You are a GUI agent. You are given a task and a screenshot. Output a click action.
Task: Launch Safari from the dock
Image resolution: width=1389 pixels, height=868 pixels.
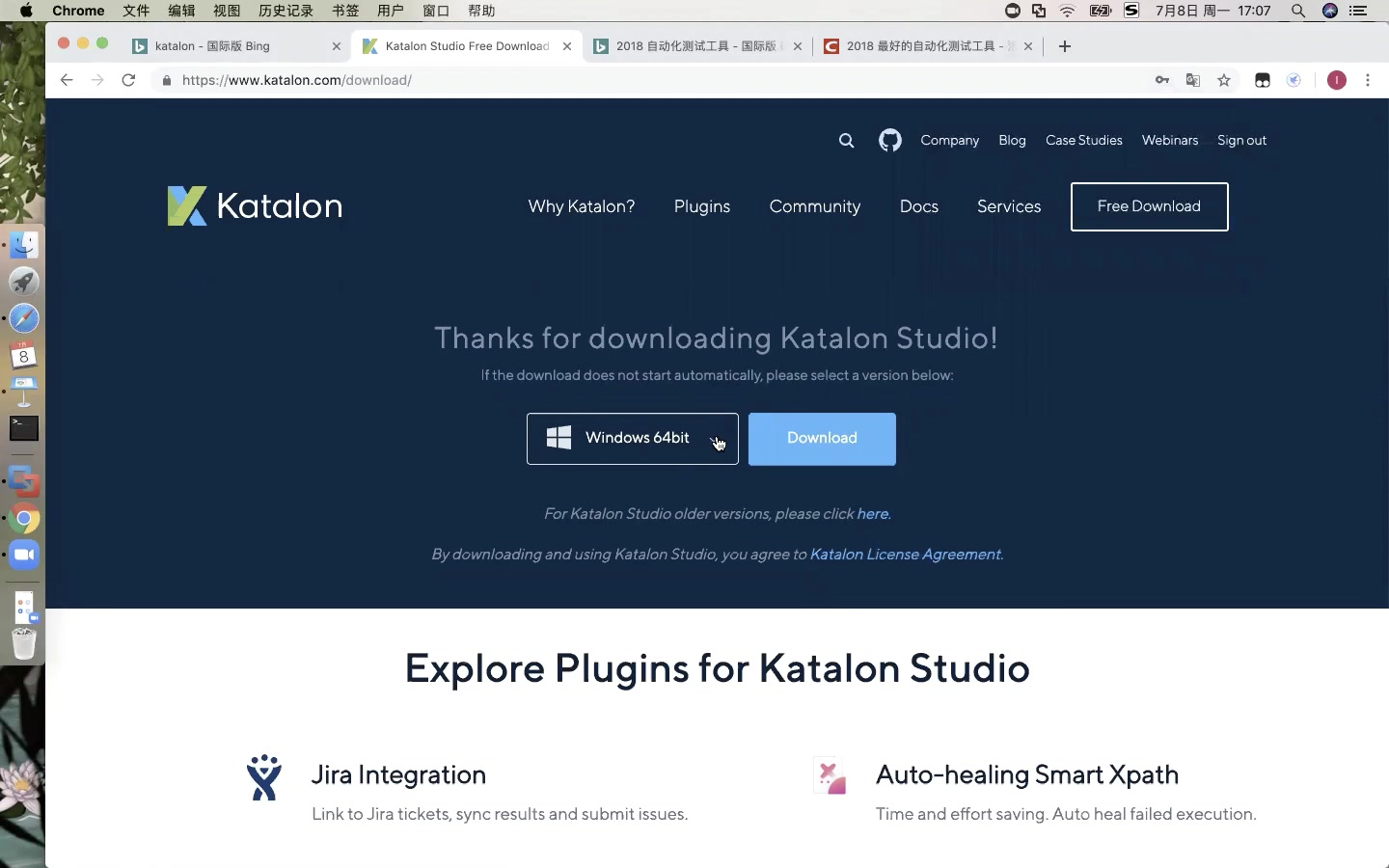(x=24, y=318)
